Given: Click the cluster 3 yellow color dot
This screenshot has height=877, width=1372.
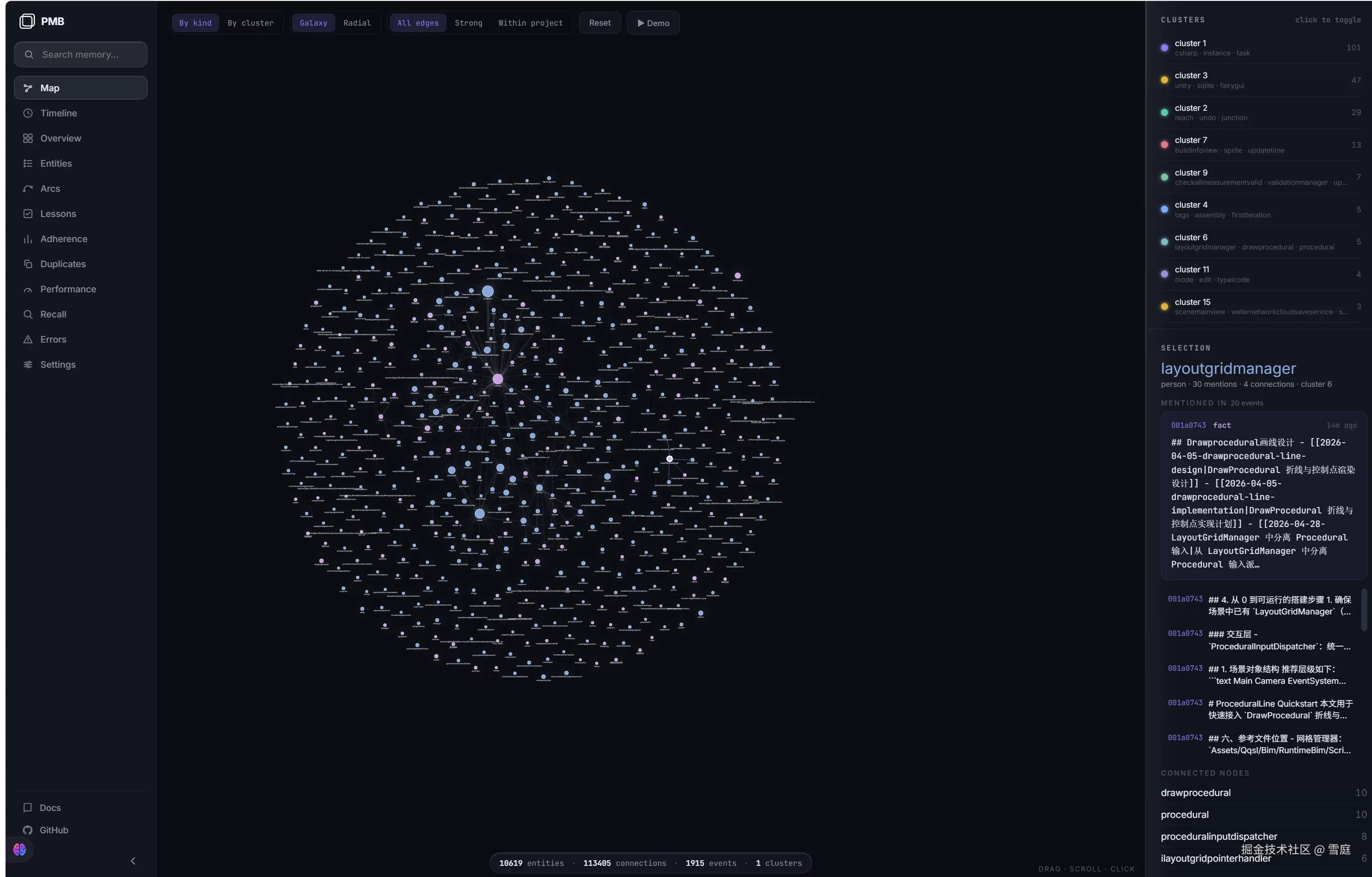Looking at the screenshot, I should pyautogui.click(x=1164, y=80).
